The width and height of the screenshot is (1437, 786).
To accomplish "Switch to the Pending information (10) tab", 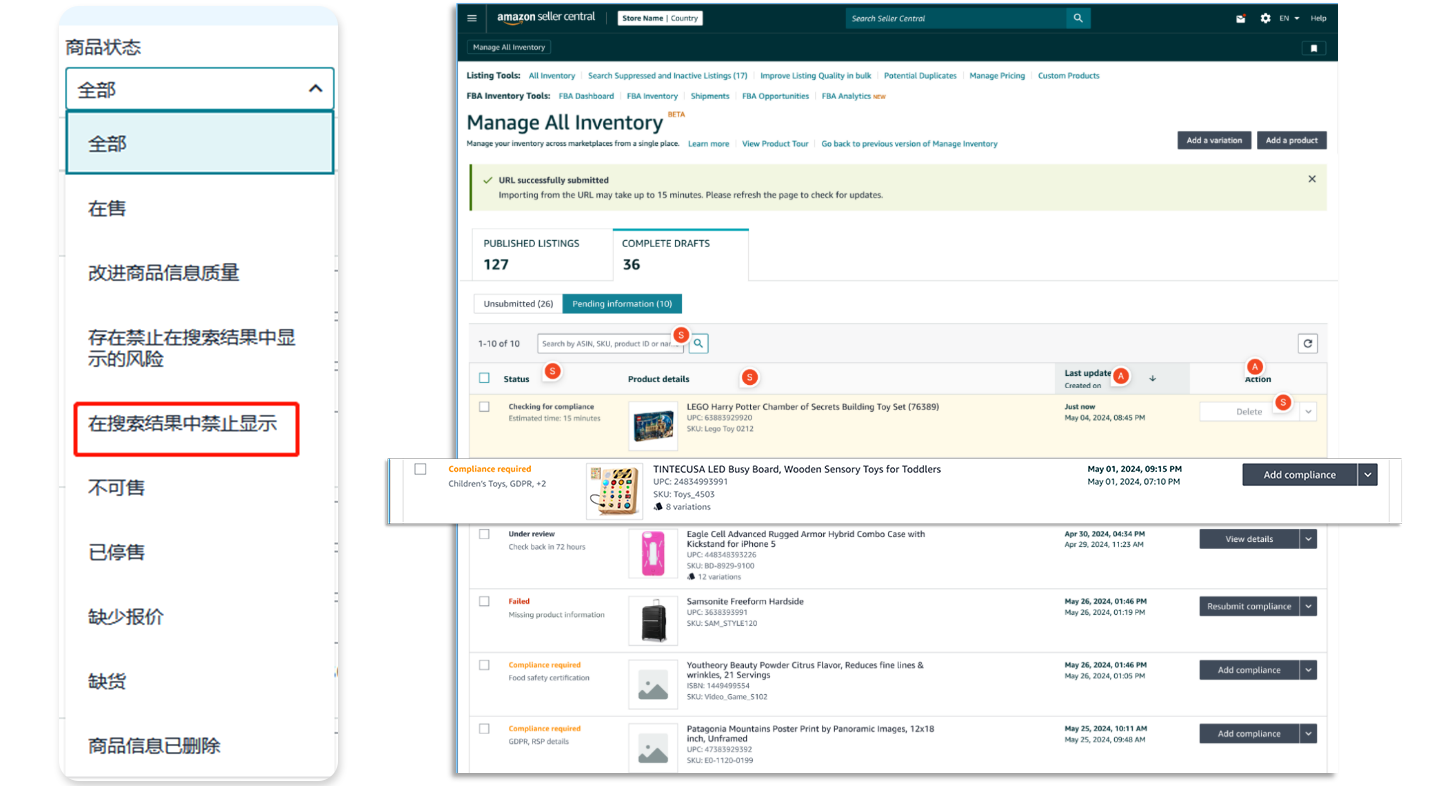I will pyautogui.click(x=622, y=303).
